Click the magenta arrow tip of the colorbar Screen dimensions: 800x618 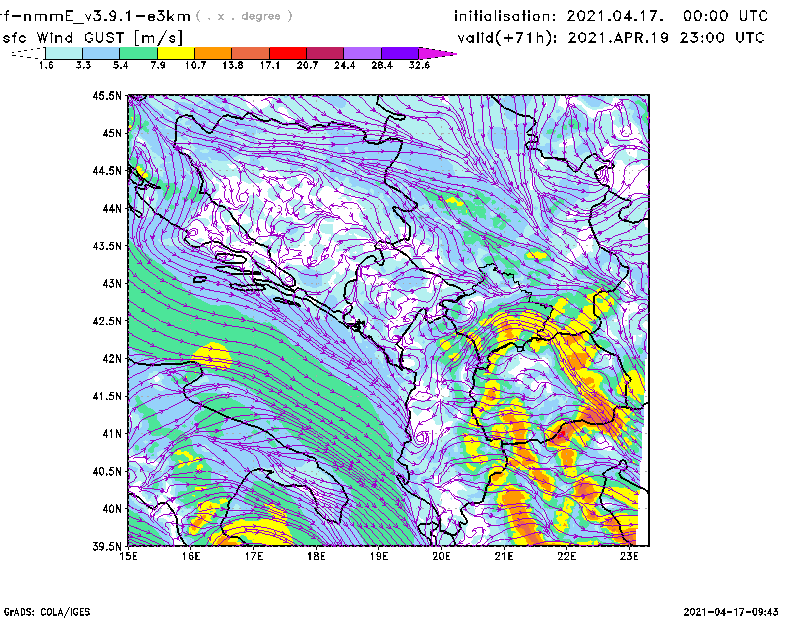(437, 53)
